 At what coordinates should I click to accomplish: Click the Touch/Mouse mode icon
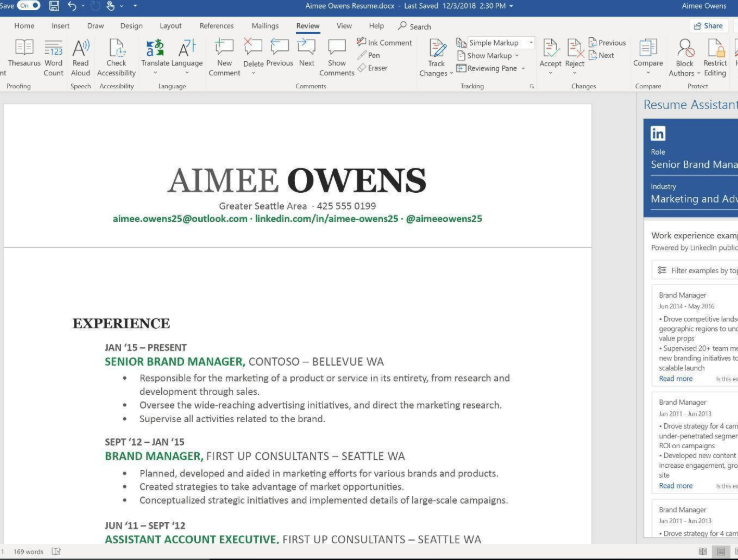pyautogui.click(x=111, y=6)
